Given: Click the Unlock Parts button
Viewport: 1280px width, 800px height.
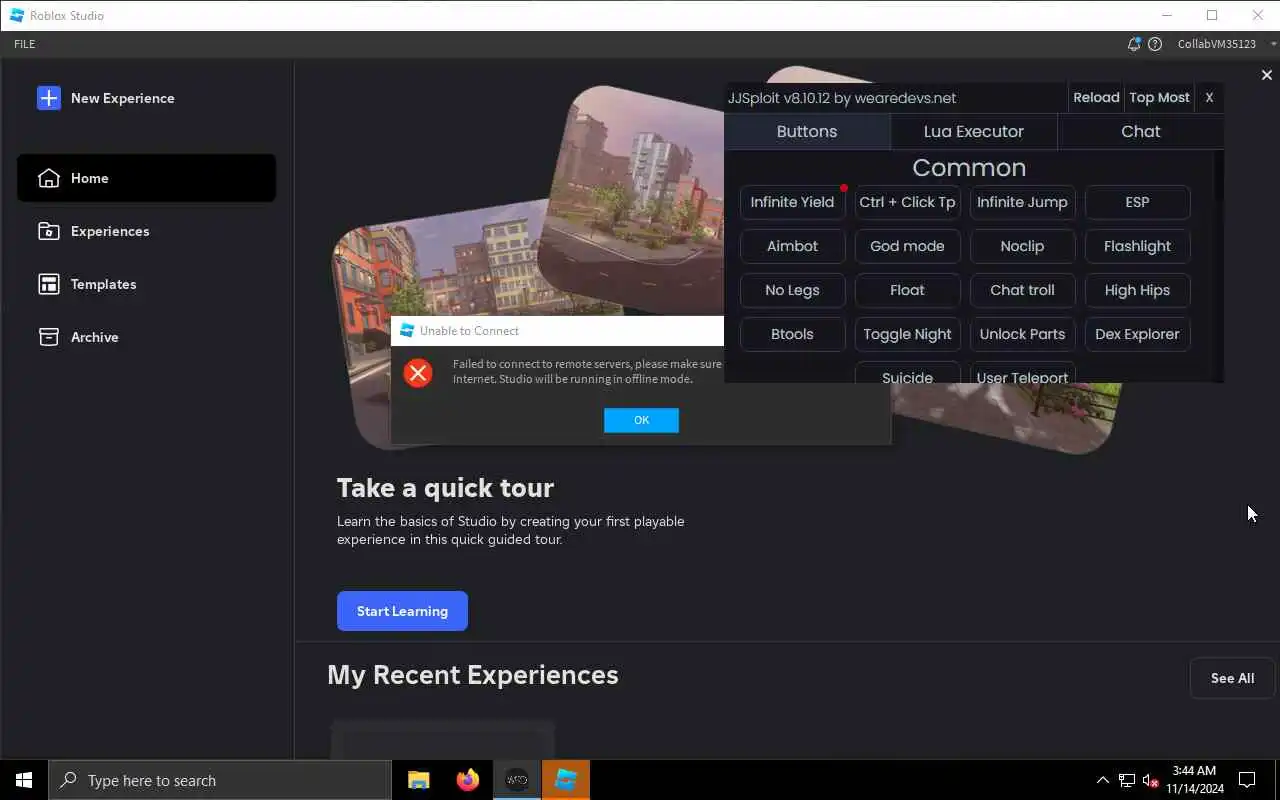Looking at the screenshot, I should point(1022,334).
